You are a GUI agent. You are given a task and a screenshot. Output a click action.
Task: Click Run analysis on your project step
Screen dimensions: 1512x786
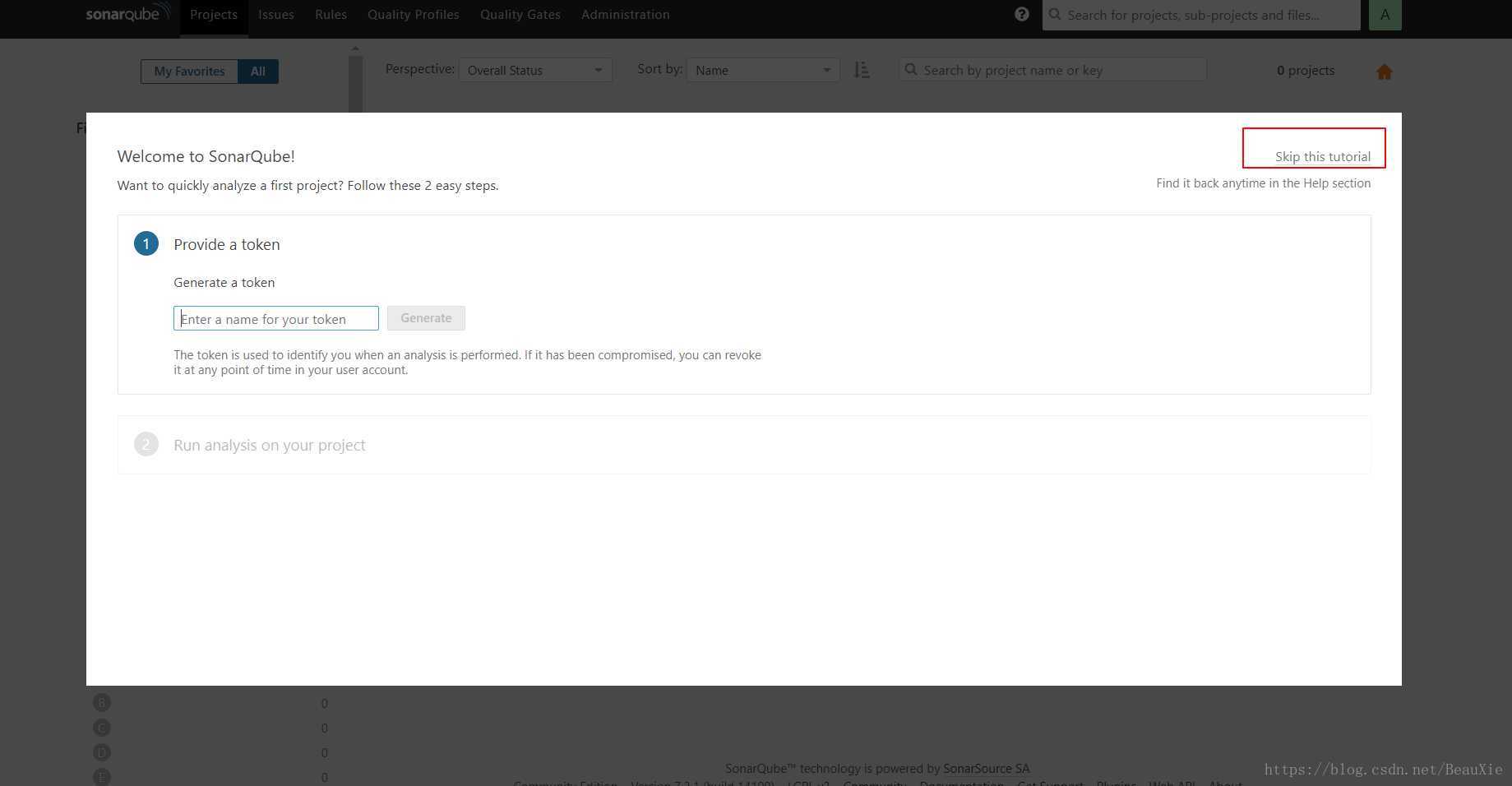(x=270, y=445)
